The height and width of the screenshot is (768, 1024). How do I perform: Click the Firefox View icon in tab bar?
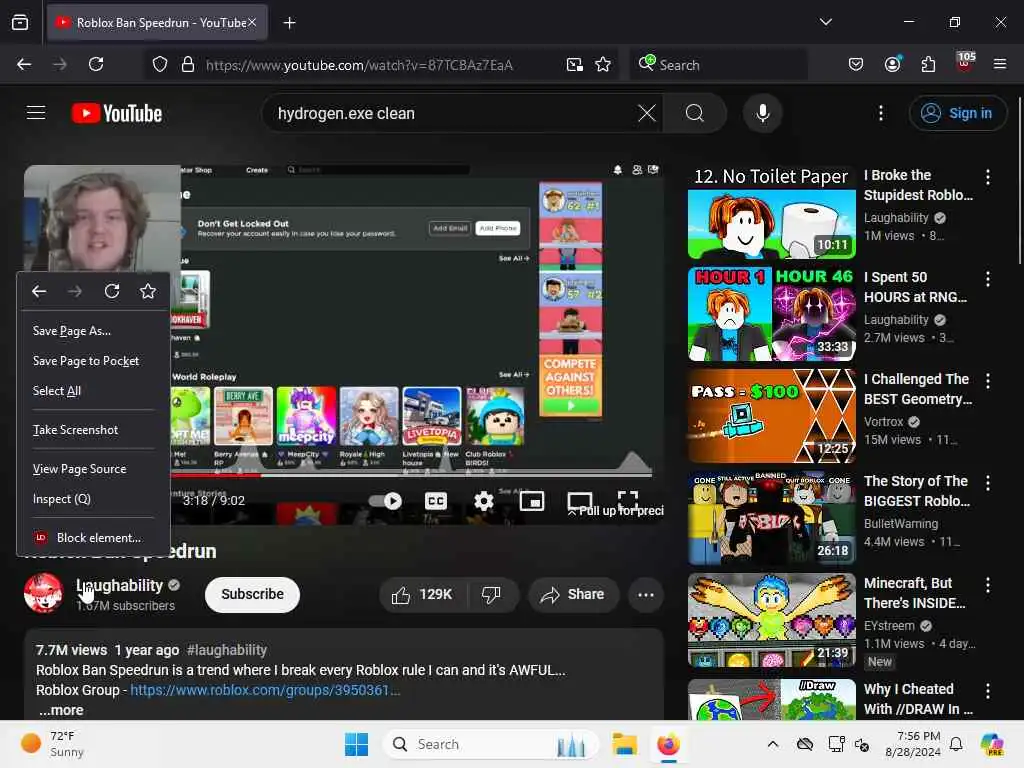20,22
